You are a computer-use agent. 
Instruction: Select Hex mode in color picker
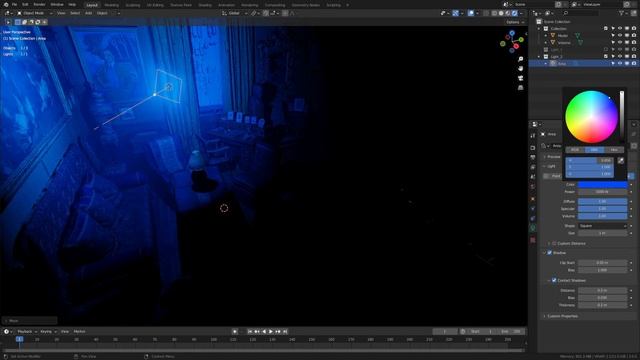pyautogui.click(x=614, y=150)
